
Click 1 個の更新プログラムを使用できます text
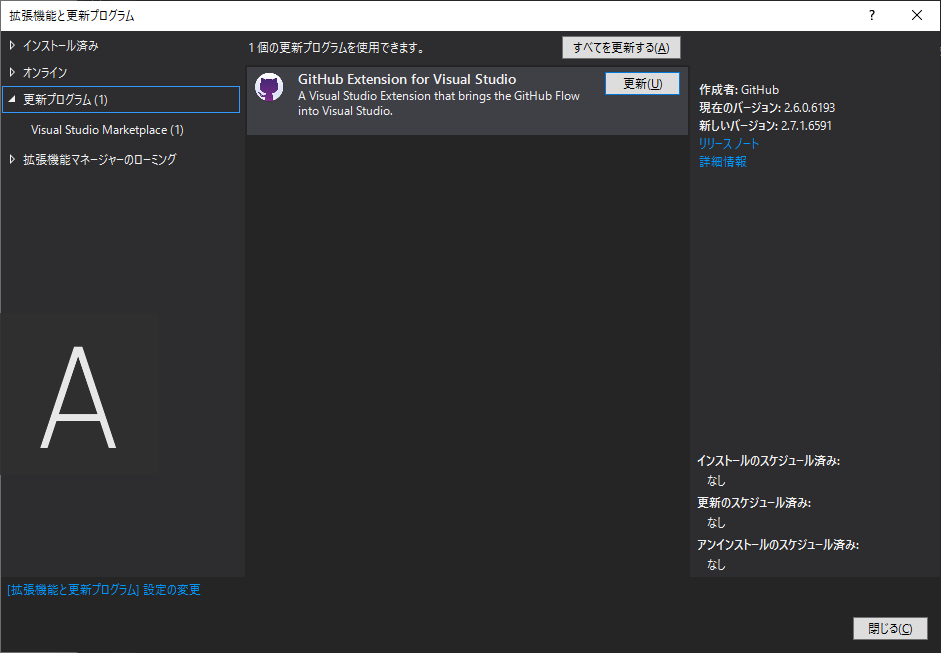(337, 47)
